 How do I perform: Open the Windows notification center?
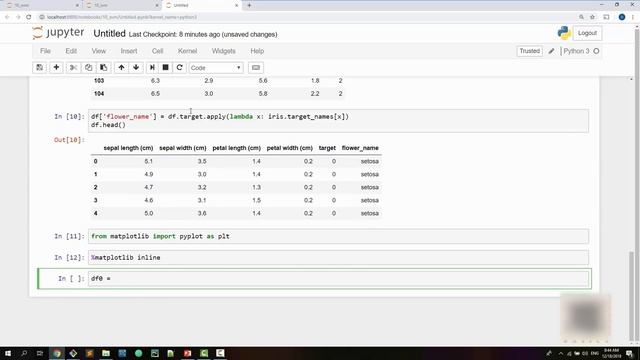[630, 353]
